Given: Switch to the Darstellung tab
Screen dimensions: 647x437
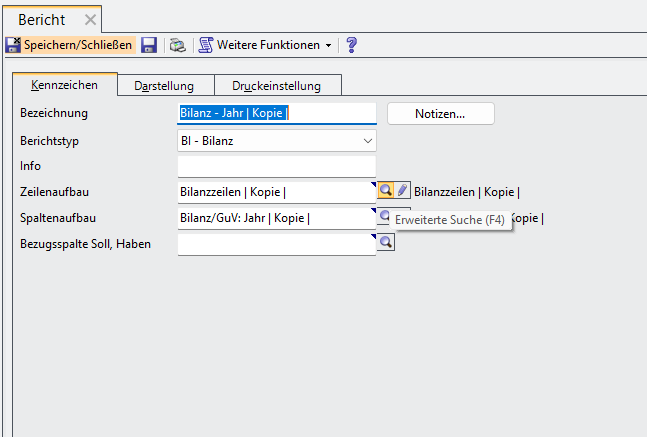Looking at the screenshot, I should pyautogui.click(x=163, y=86).
